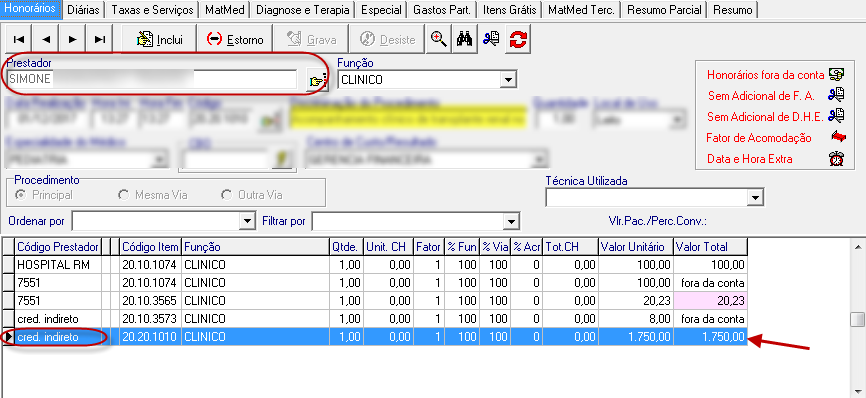Click code 20.10.3565 cell

point(151,301)
